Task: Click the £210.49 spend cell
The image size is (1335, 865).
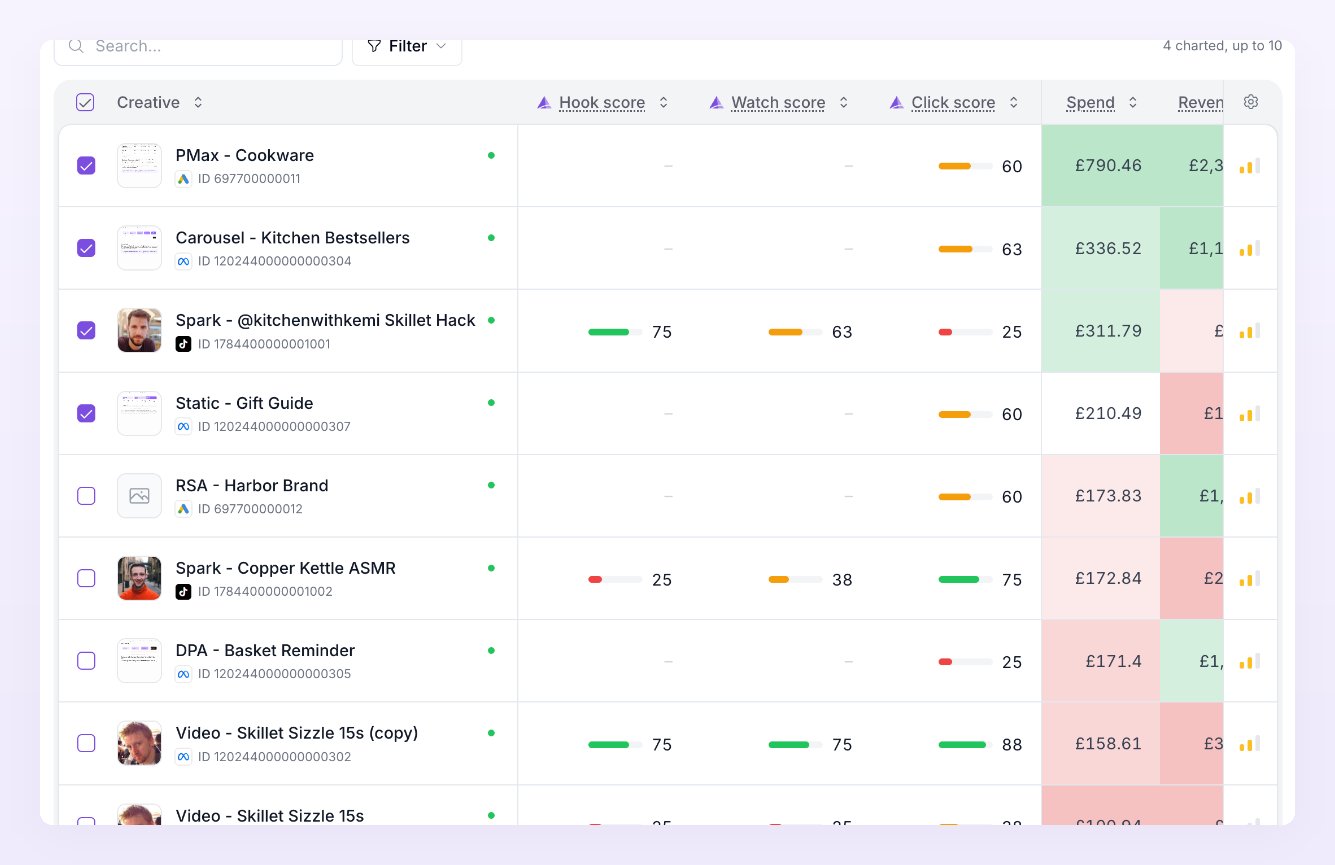Action: point(1101,413)
